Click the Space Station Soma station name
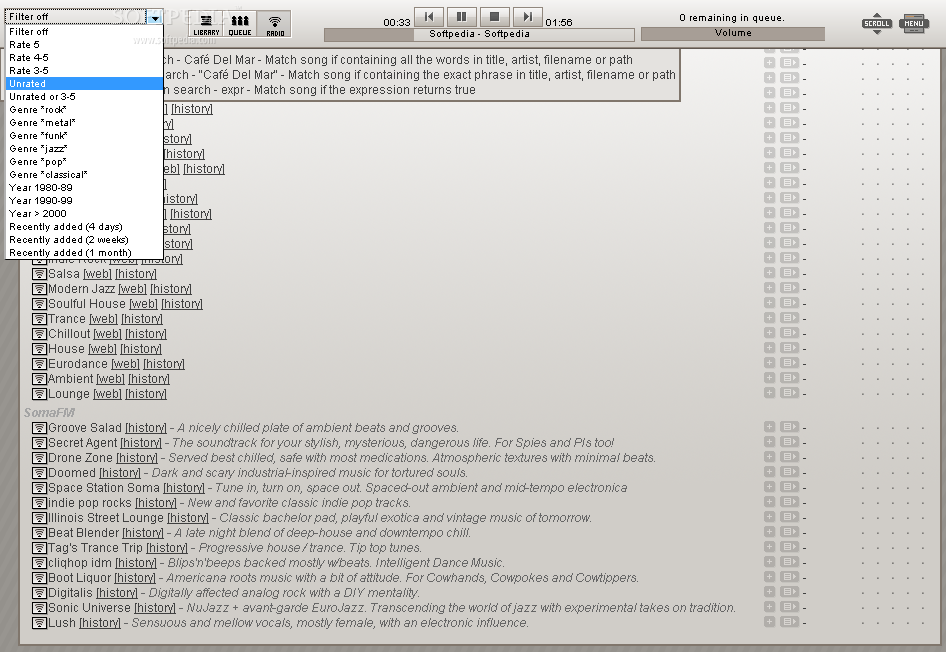Viewport: 946px width, 652px height. coord(104,488)
